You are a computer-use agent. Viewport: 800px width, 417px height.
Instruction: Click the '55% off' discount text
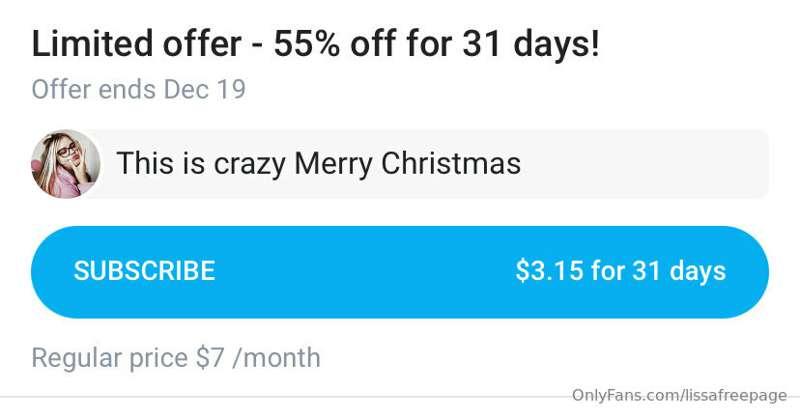click(335, 43)
